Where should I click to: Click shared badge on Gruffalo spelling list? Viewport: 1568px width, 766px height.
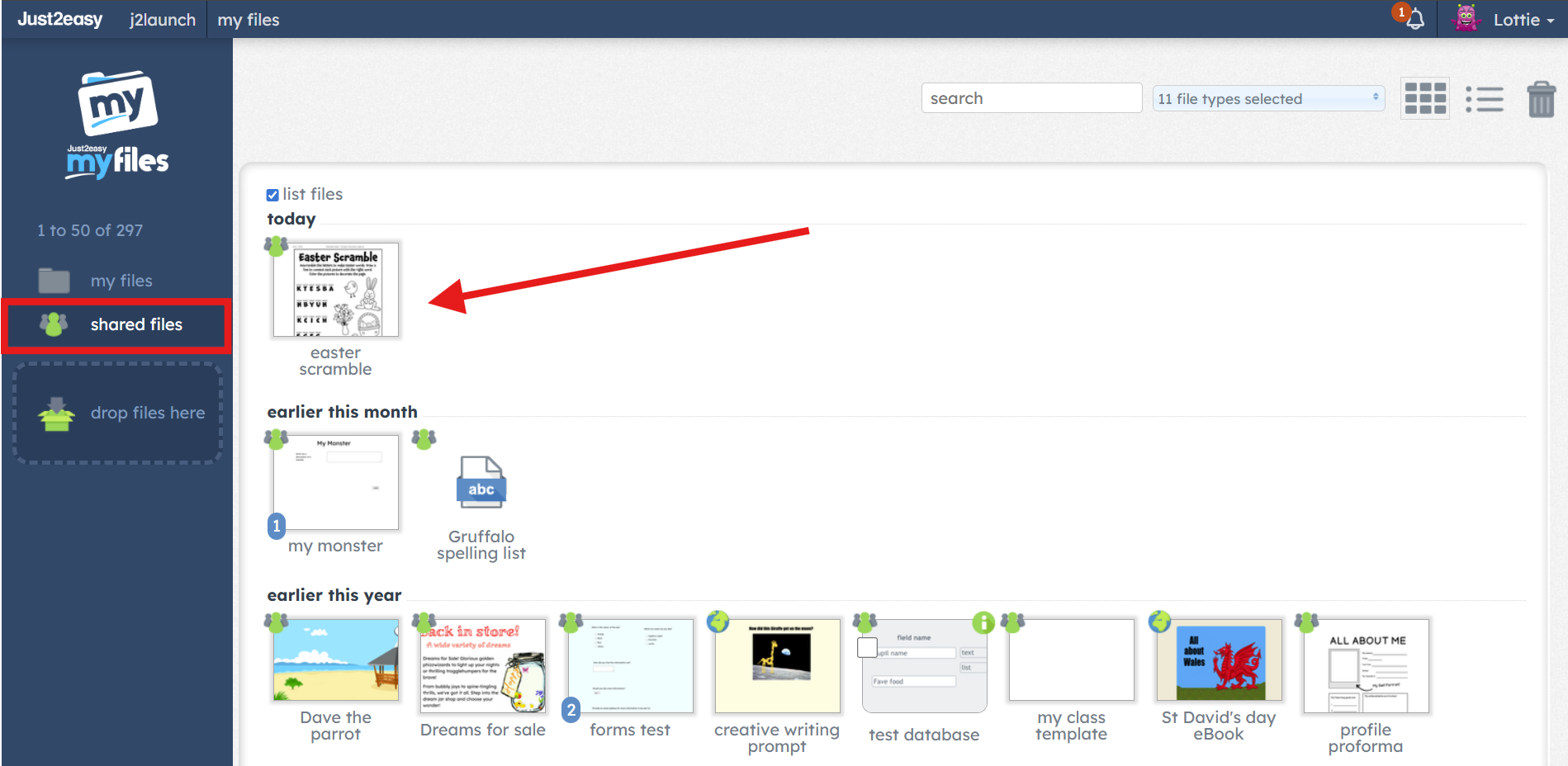pyautogui.click(x=424, y=439)
